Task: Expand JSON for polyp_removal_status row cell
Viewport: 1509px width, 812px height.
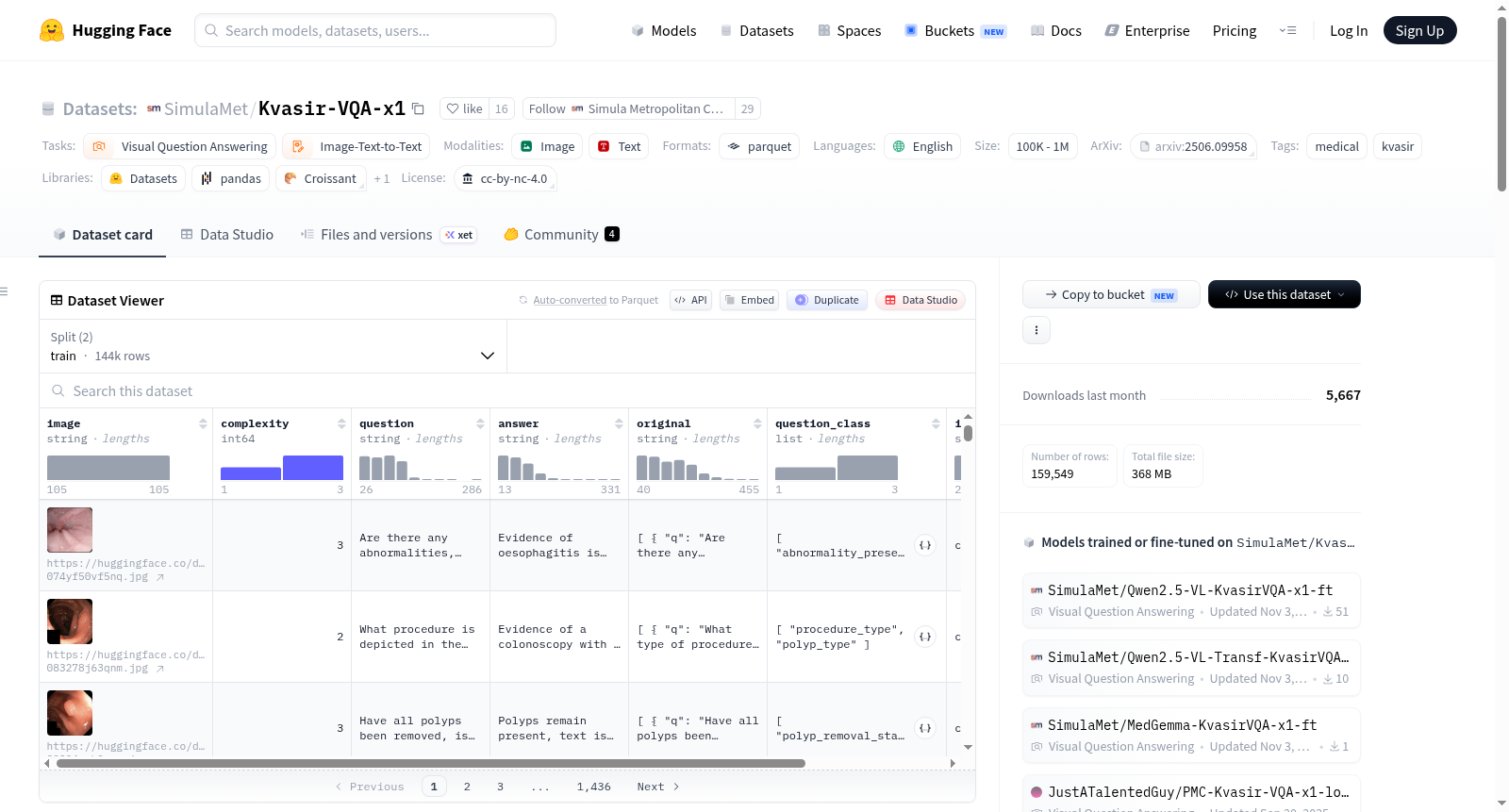Action: click(925, 728)
